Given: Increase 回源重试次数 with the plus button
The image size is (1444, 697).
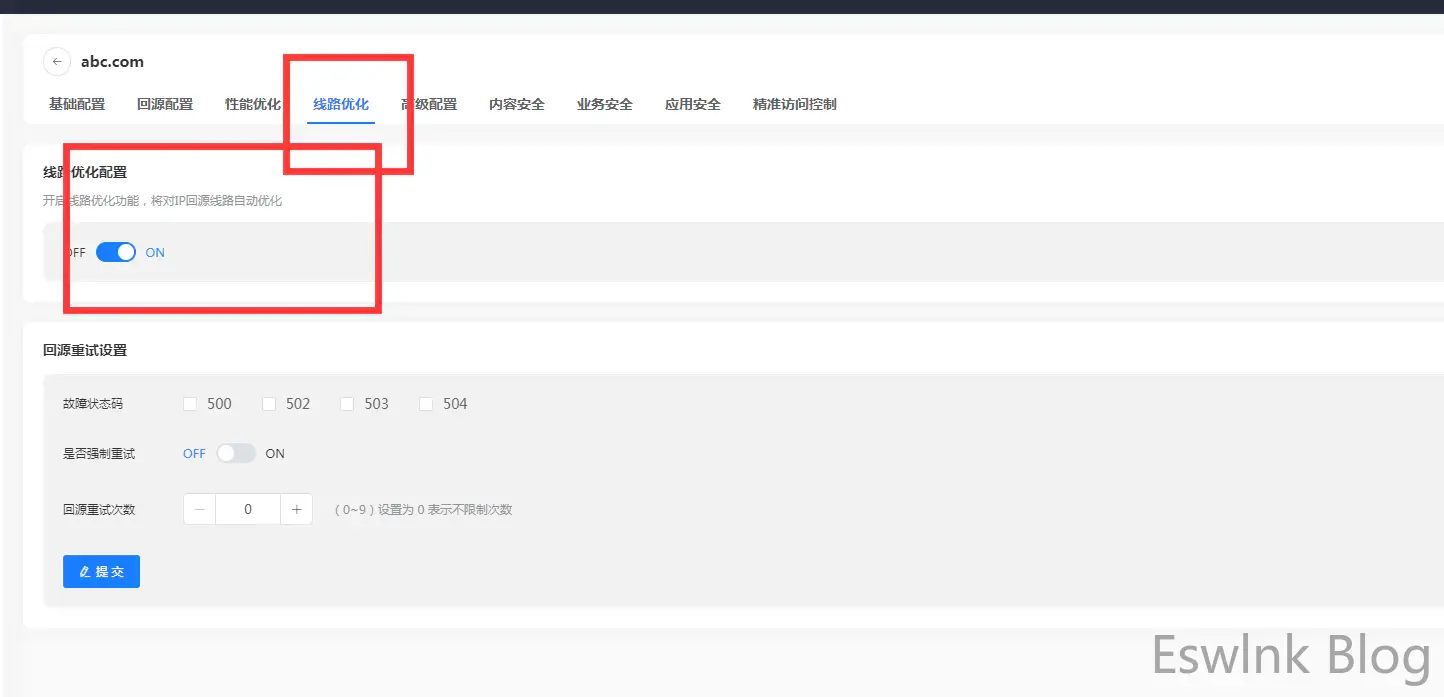Looking at the screenshot, I should [x=296, y=510].
